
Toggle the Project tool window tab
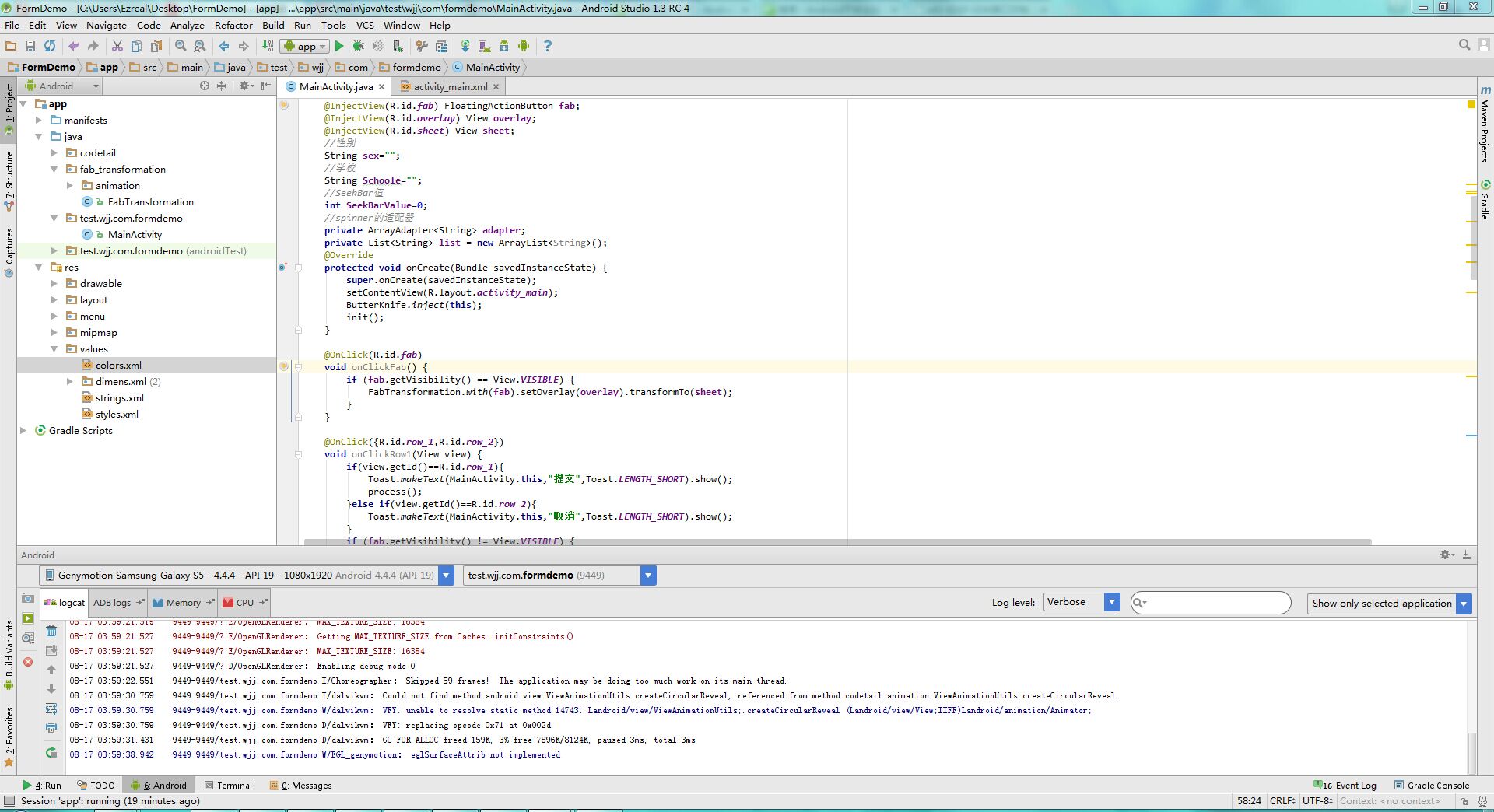[9, 109]
